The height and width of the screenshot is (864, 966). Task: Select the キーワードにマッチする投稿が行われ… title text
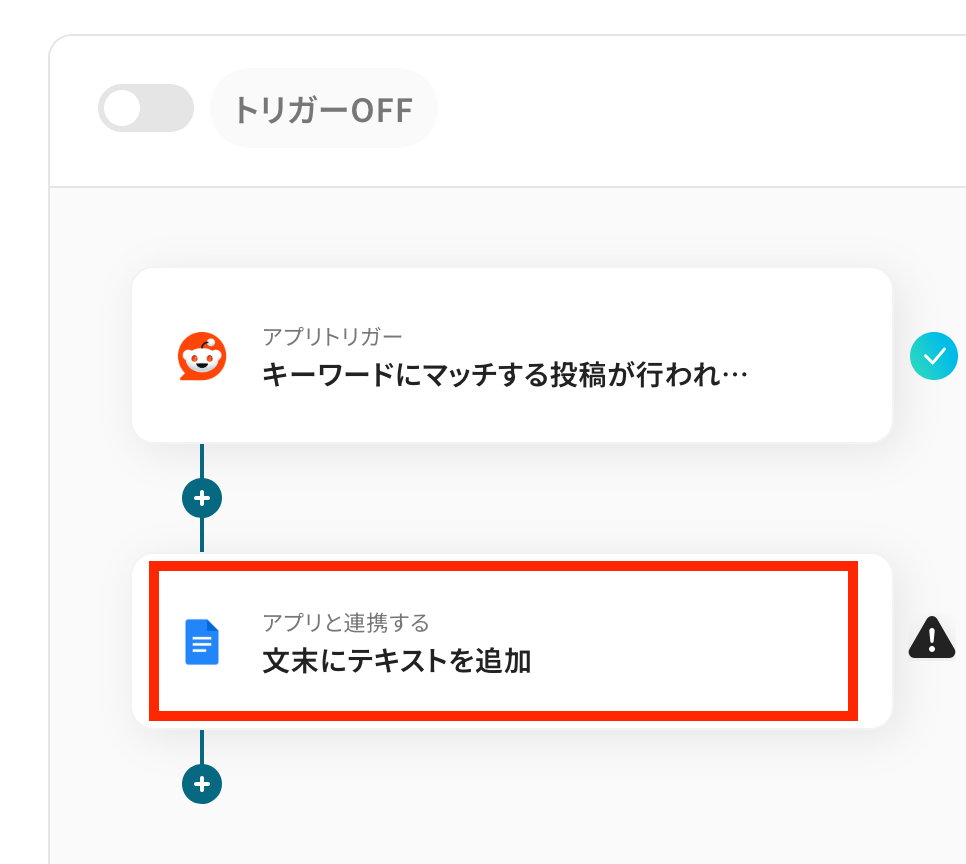(x=505, y=375)
